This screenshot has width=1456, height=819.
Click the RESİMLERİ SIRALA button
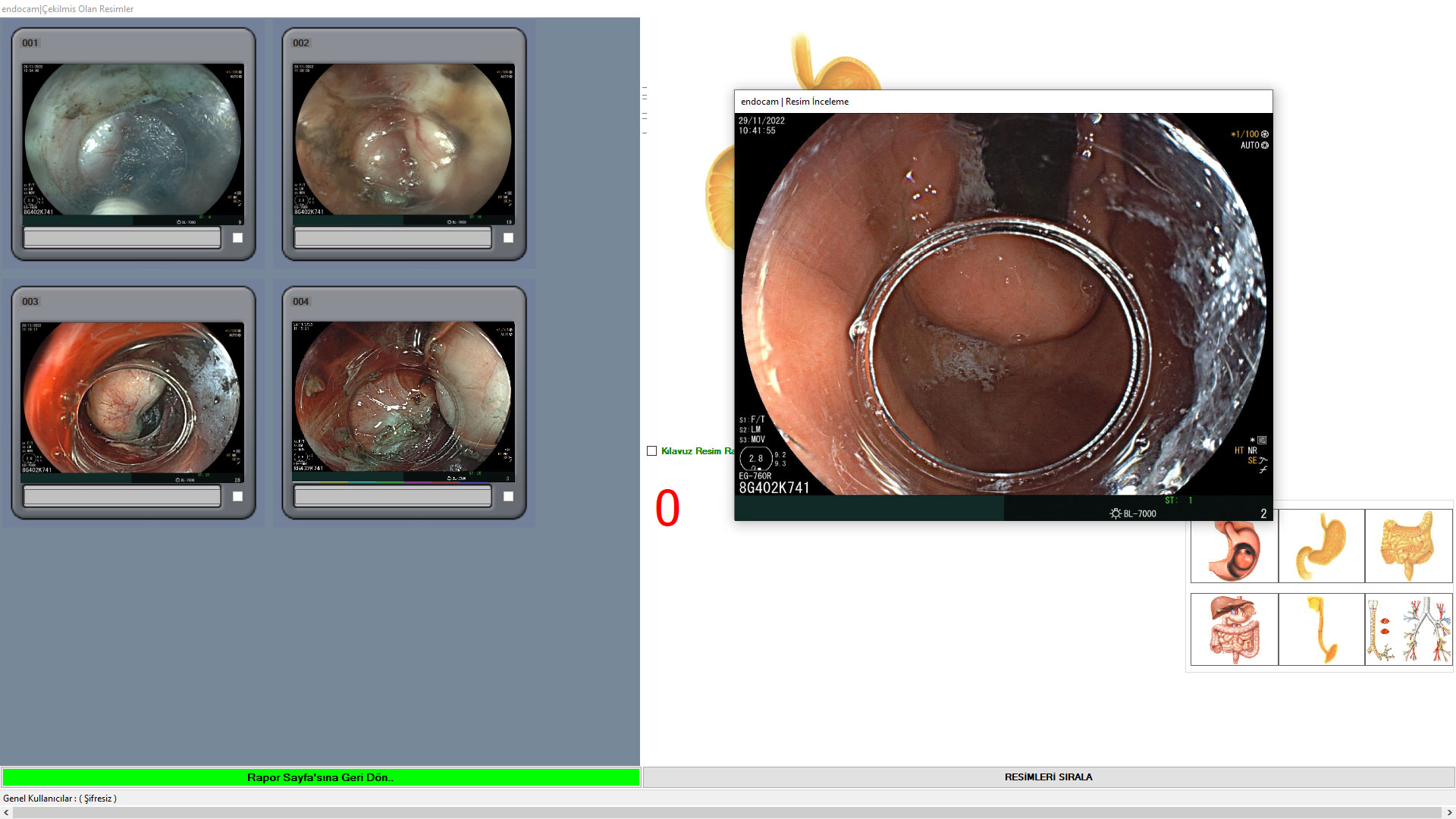(1048, 777)
